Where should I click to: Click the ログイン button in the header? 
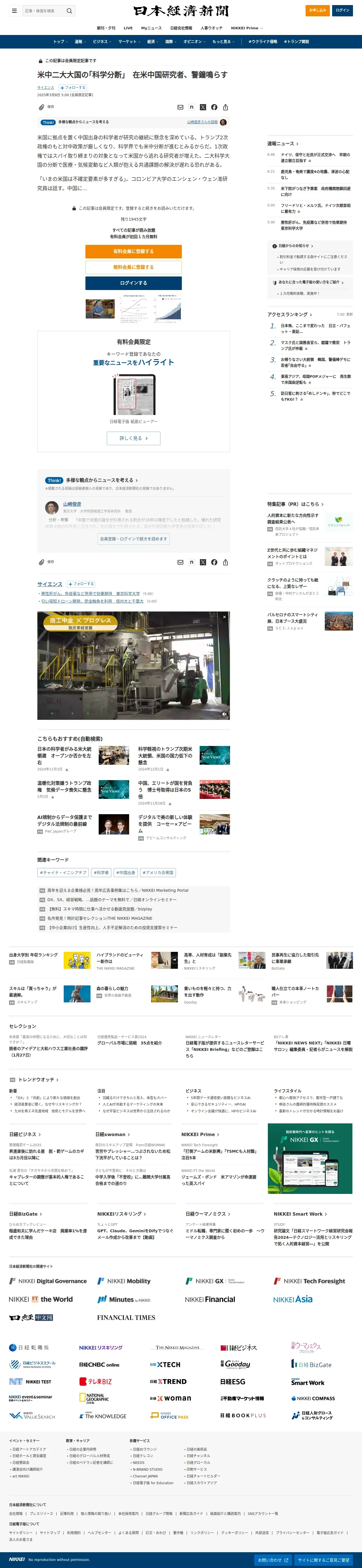pos(343,10)
